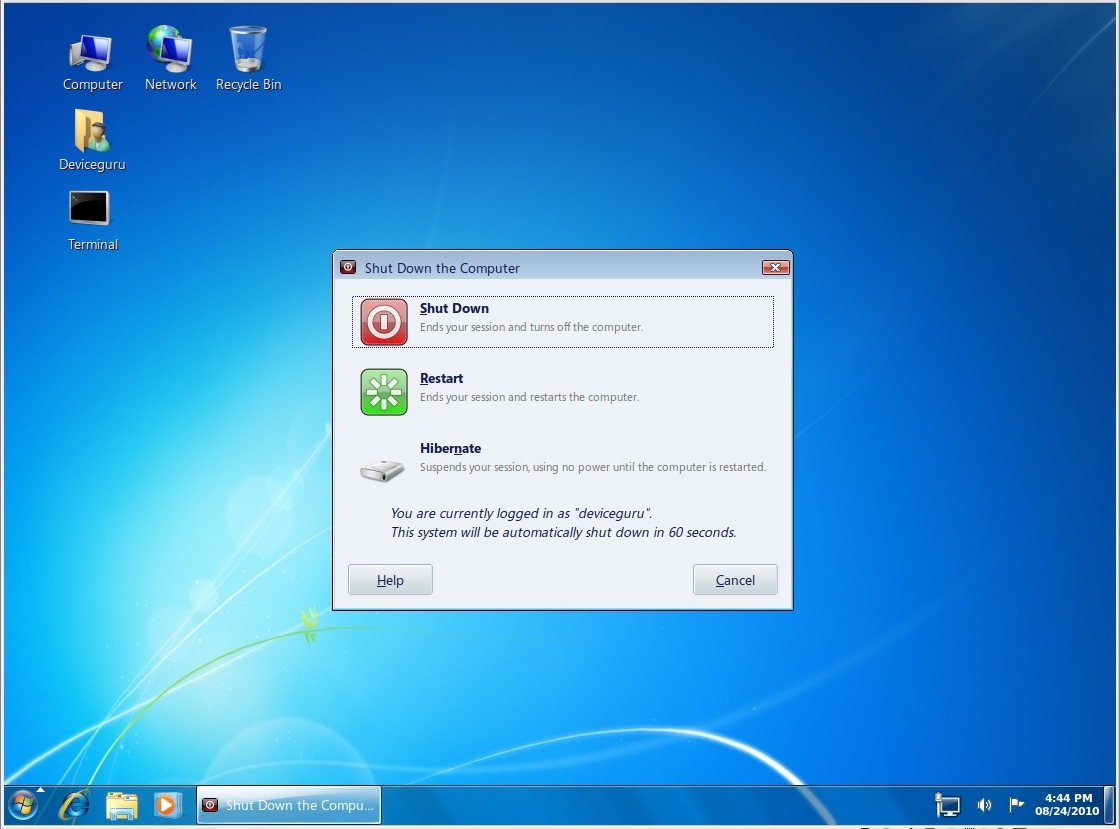Screen dimensions: 1120x829
Task: Select the Shut Down option label
Action: point(454,308)
